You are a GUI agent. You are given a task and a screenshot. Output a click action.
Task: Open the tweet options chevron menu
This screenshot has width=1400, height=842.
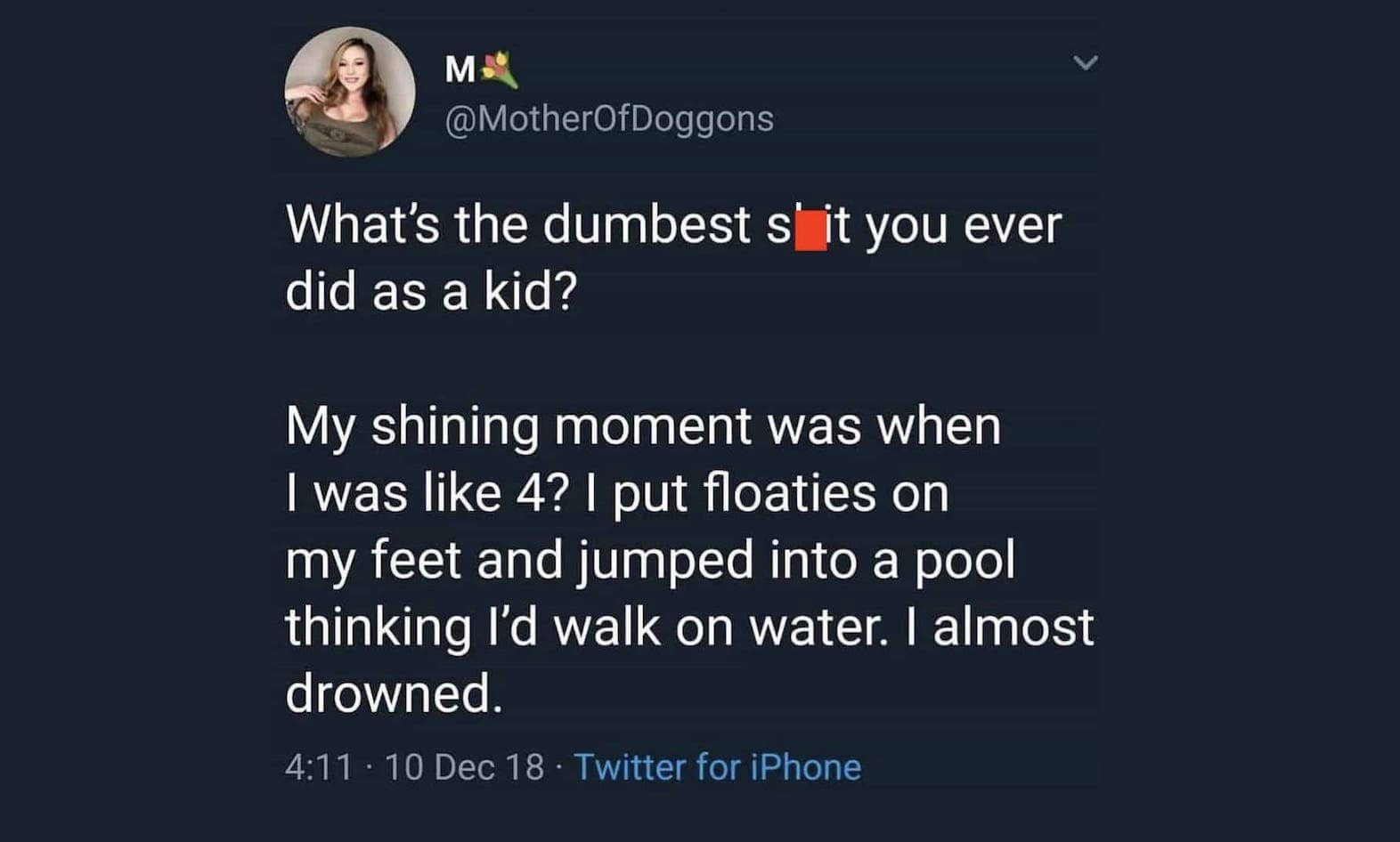coord(1084,63)
